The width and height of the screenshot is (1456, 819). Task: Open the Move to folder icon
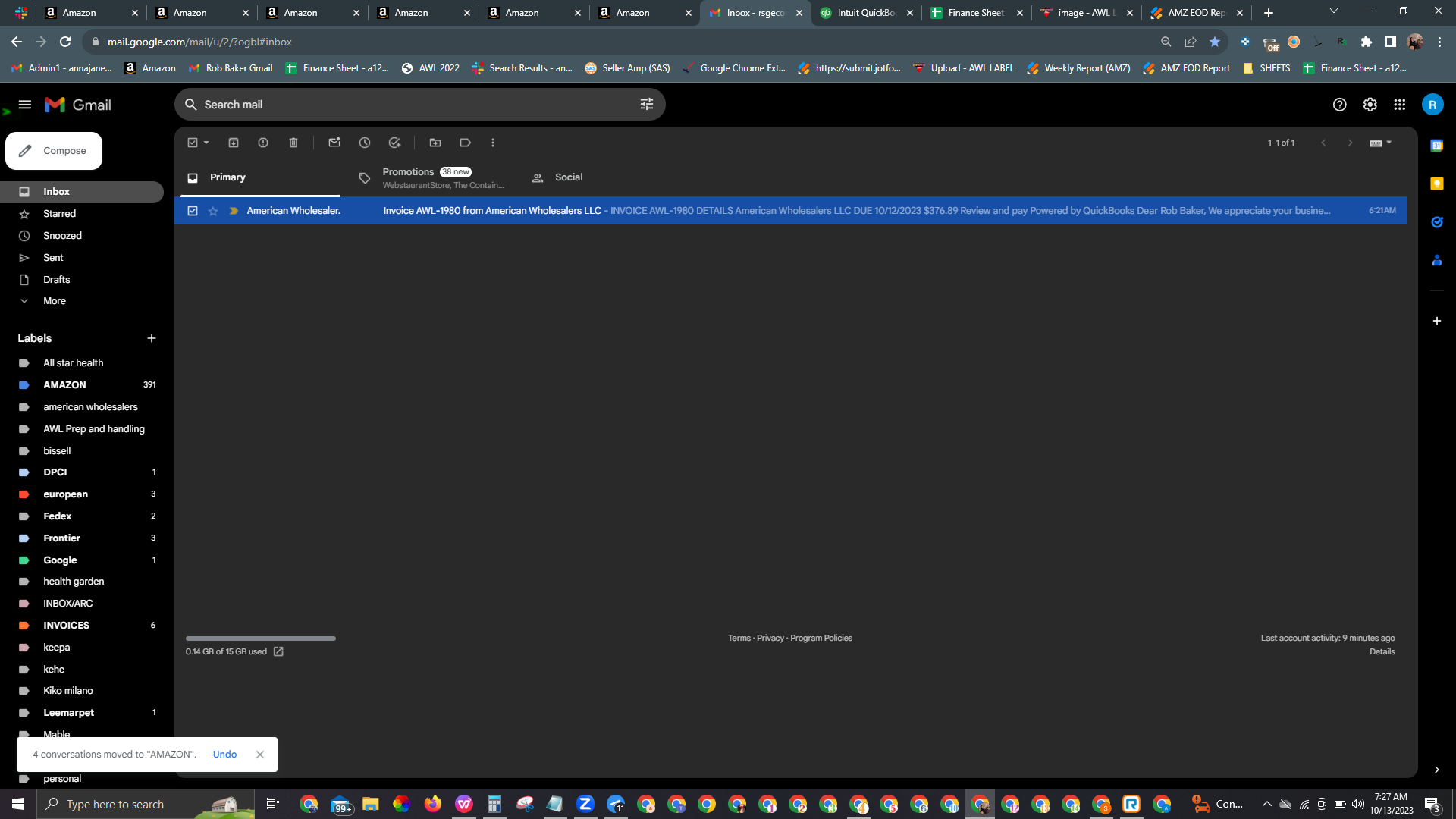[435, 143]
